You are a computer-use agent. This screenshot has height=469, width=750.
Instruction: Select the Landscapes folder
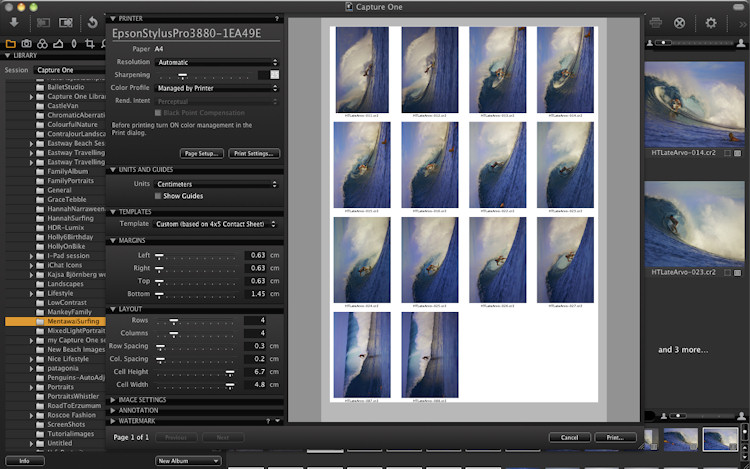(x=65, y=284)
